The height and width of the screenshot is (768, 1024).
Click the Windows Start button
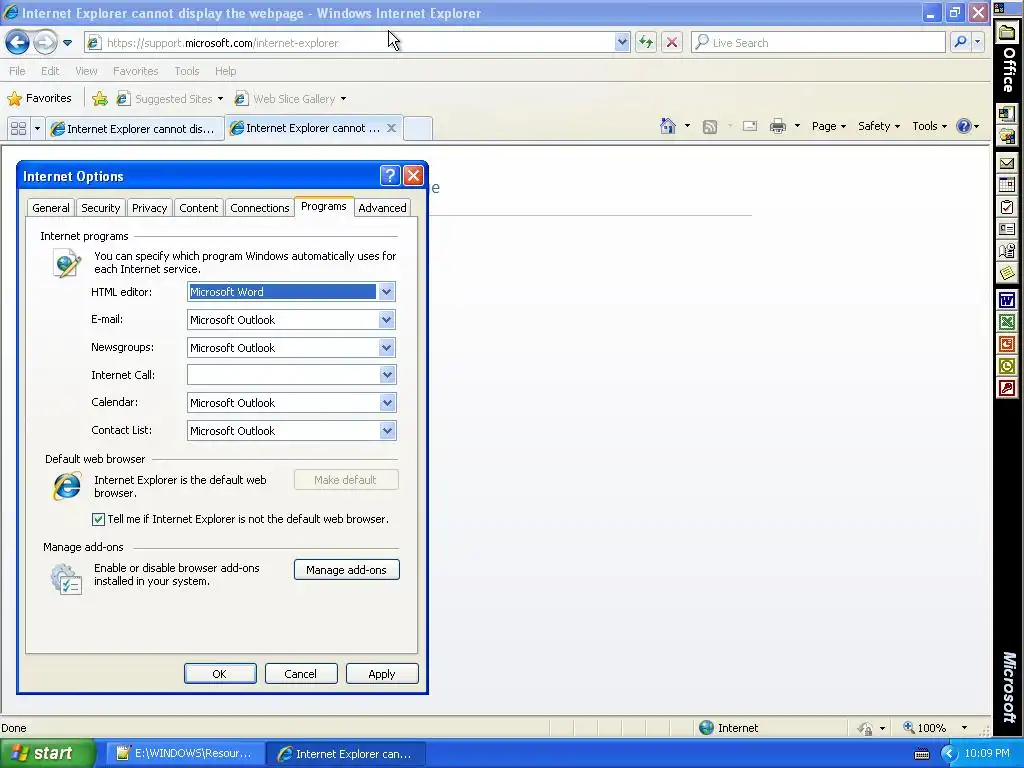pyautogui.click(x=47, y=753)
